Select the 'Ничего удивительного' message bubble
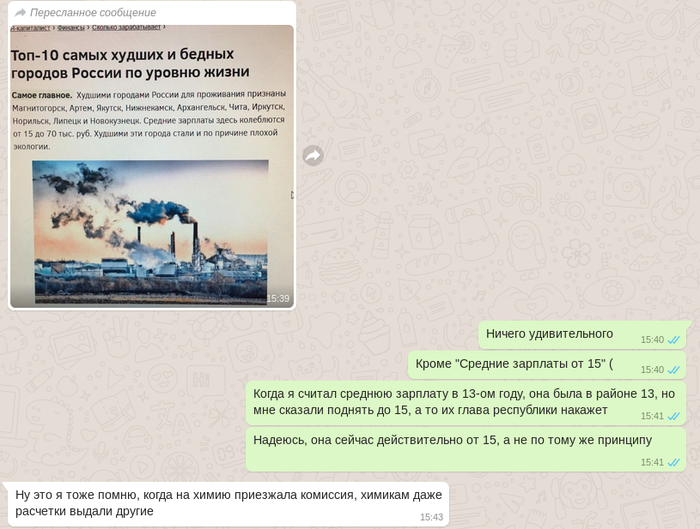 coord(550,334)
